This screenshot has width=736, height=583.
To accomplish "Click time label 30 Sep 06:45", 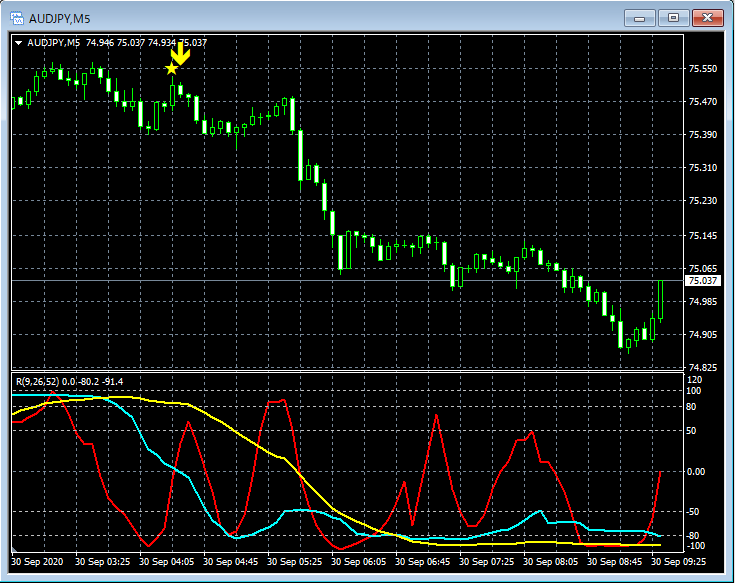I will [422, 562].
